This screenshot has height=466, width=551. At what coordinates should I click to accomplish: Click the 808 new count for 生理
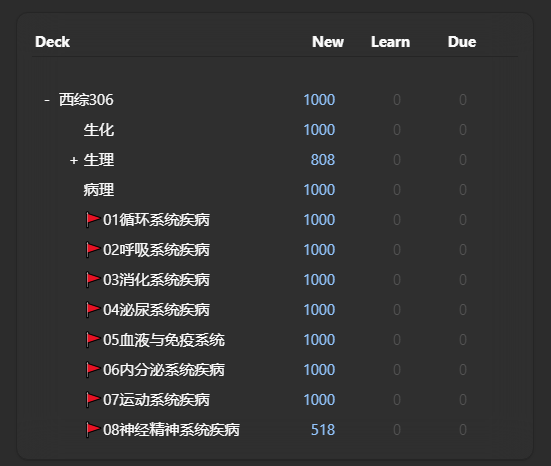click(323, 160)
